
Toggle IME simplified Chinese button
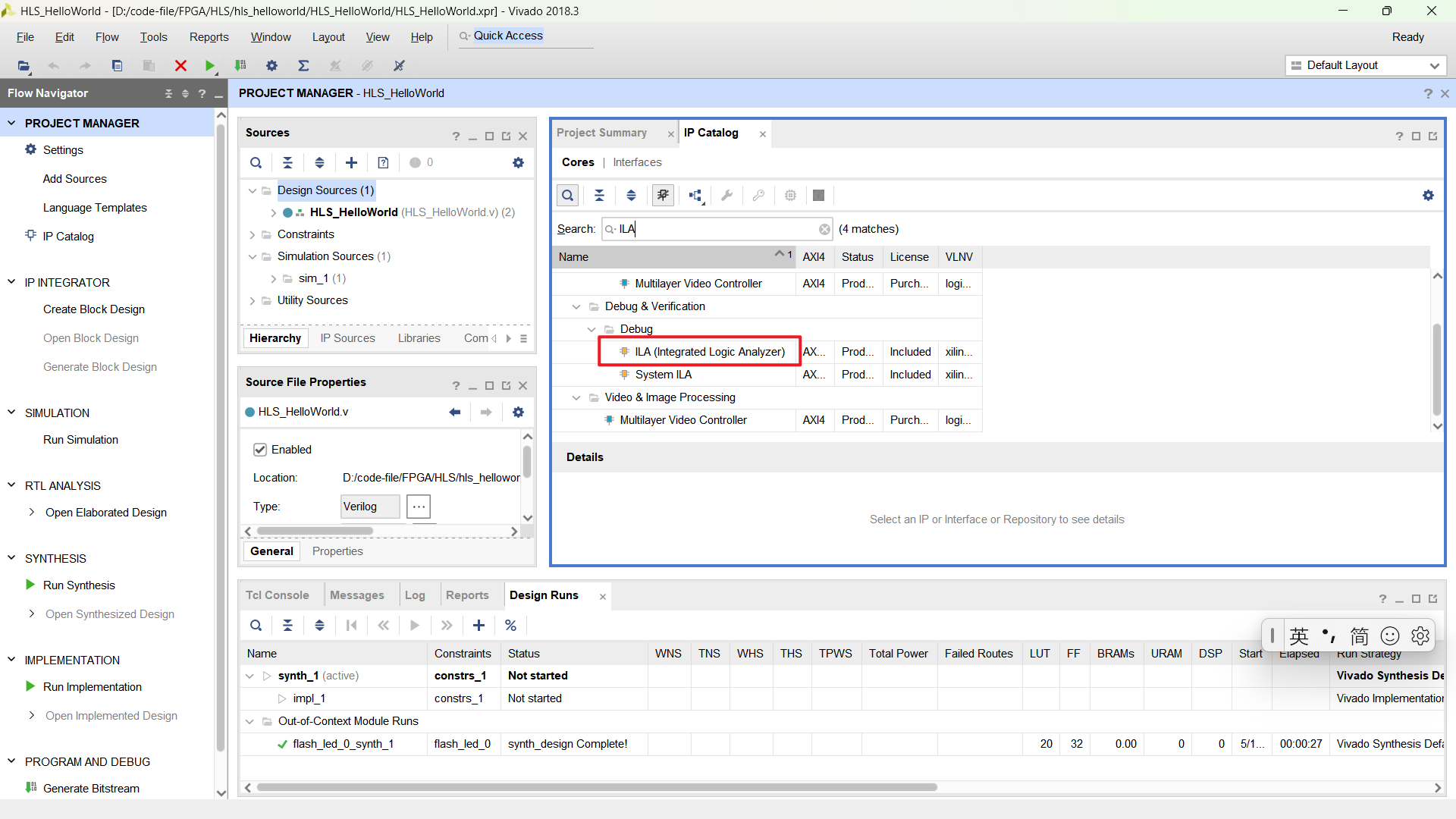pyautogui.click(x=1359, y=635)
